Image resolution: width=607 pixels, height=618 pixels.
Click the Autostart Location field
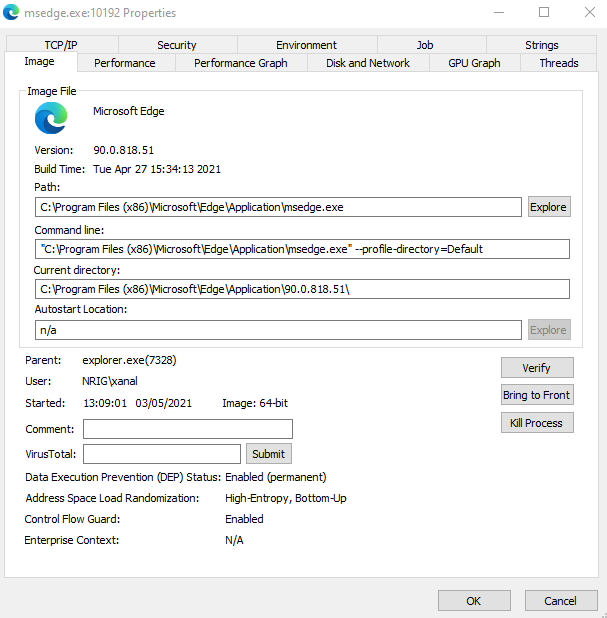[278, 330]
